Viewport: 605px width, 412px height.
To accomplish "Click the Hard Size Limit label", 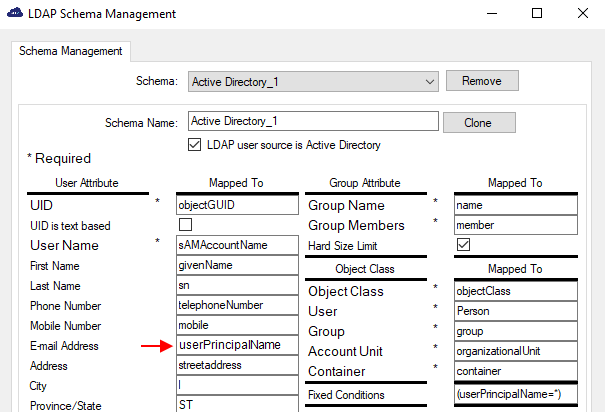I will [x=342, y=246].
